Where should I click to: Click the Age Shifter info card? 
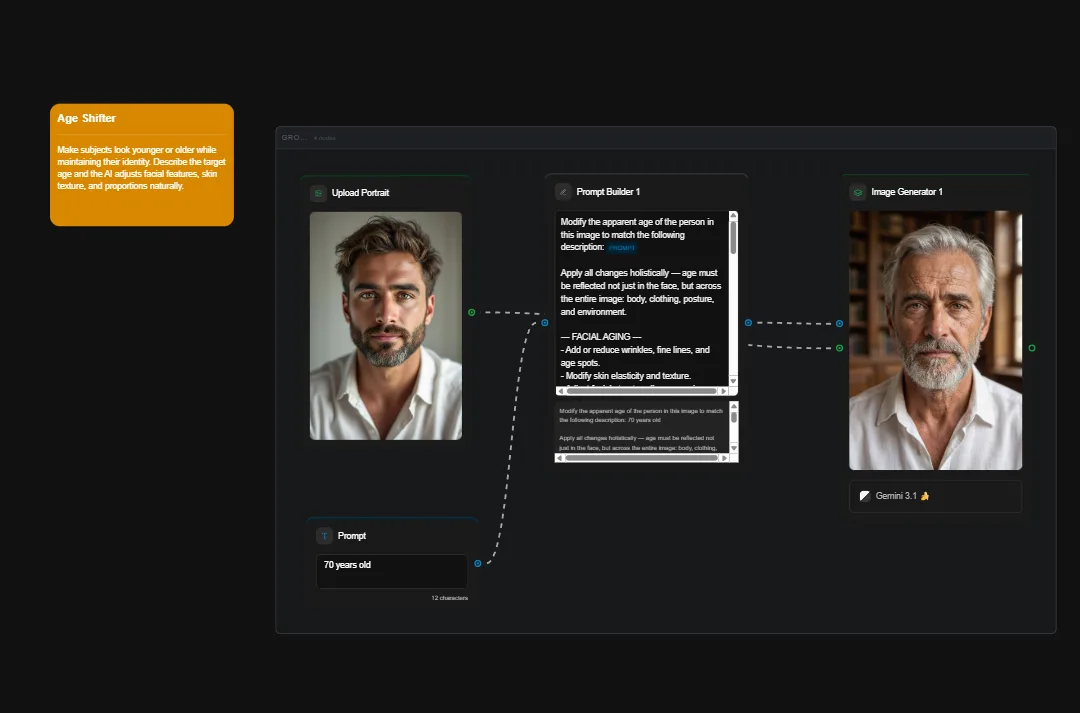click(141, 163)
